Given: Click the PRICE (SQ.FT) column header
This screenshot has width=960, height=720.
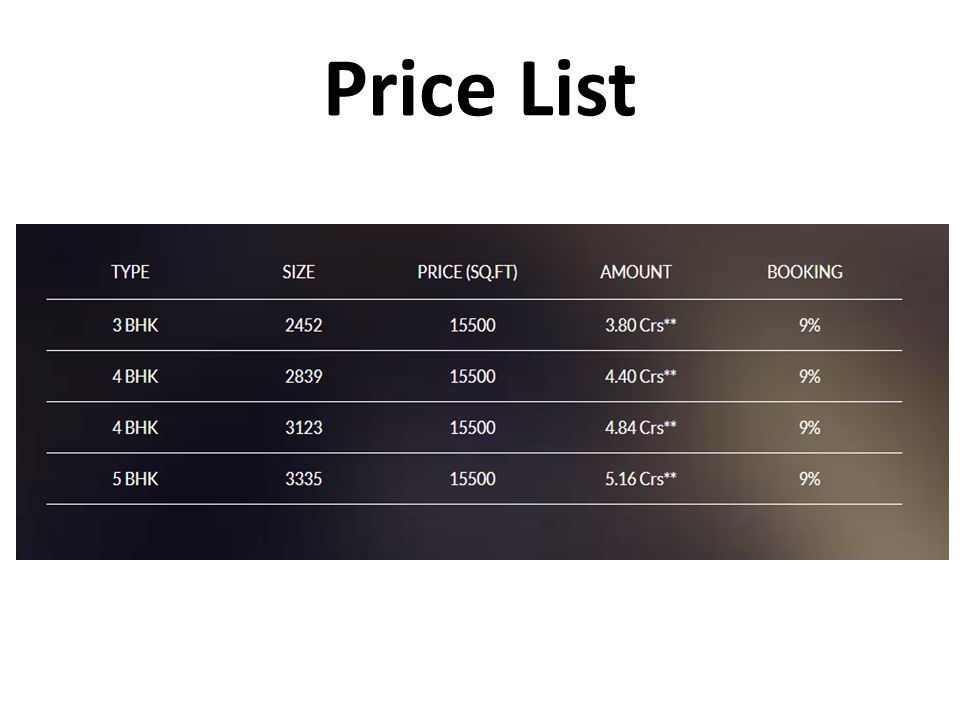Looking at the screenshot, I should pos(468,272).
